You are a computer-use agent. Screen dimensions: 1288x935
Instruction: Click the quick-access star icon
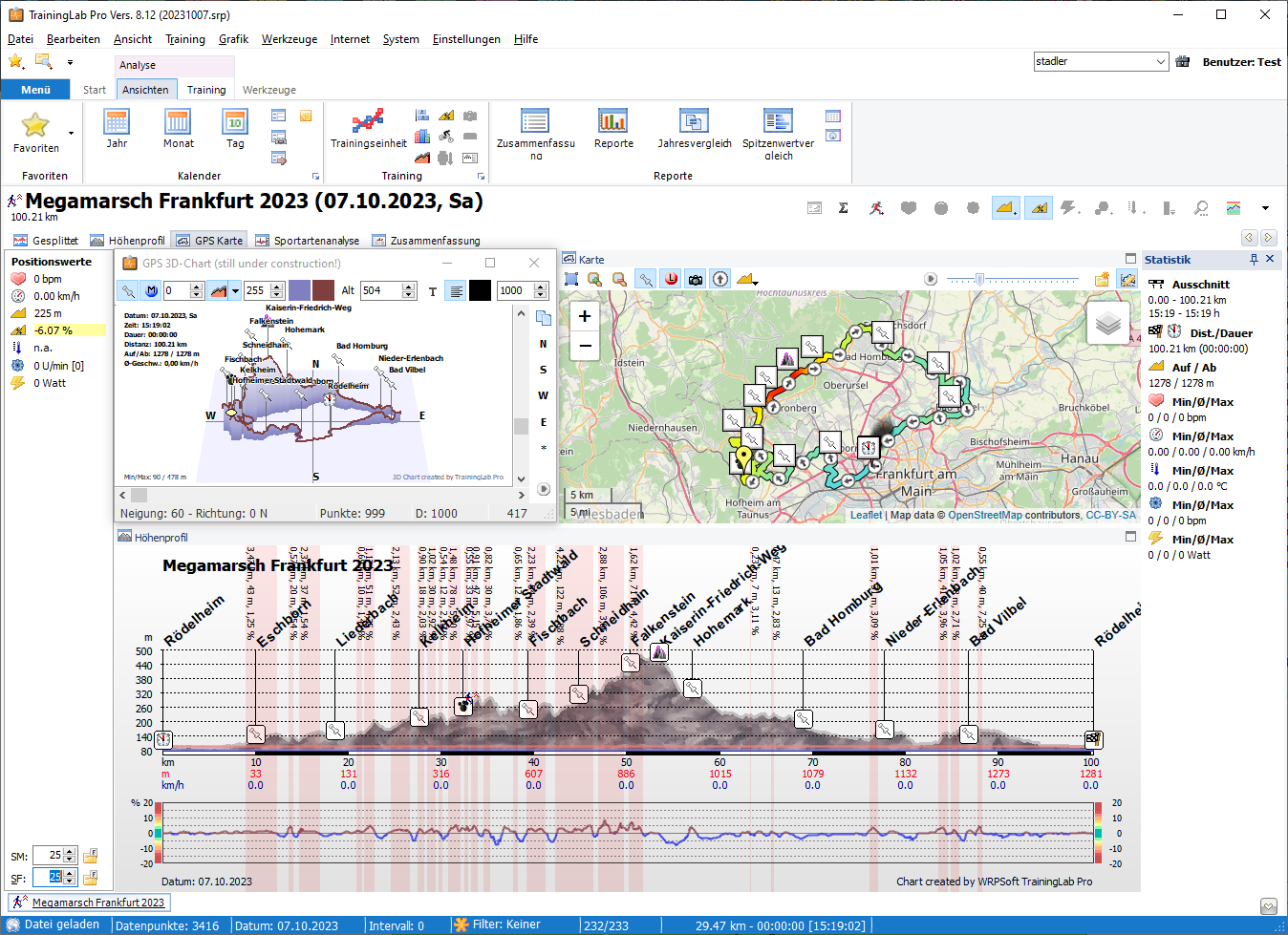pyautogui.click(x=16, y=62)
